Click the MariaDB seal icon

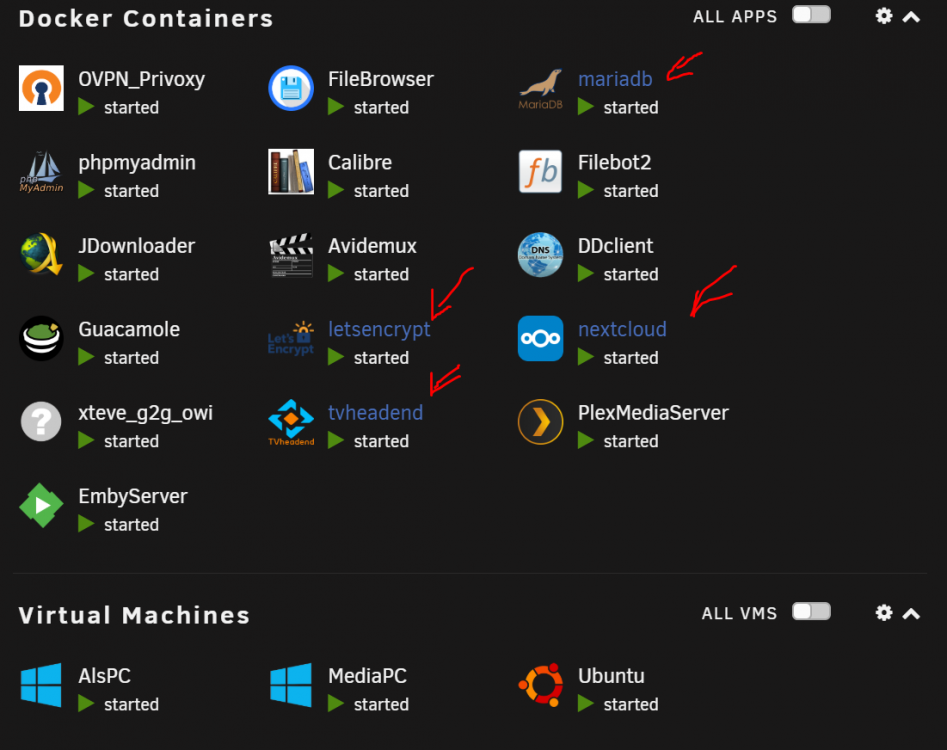[x=541, y=89]
